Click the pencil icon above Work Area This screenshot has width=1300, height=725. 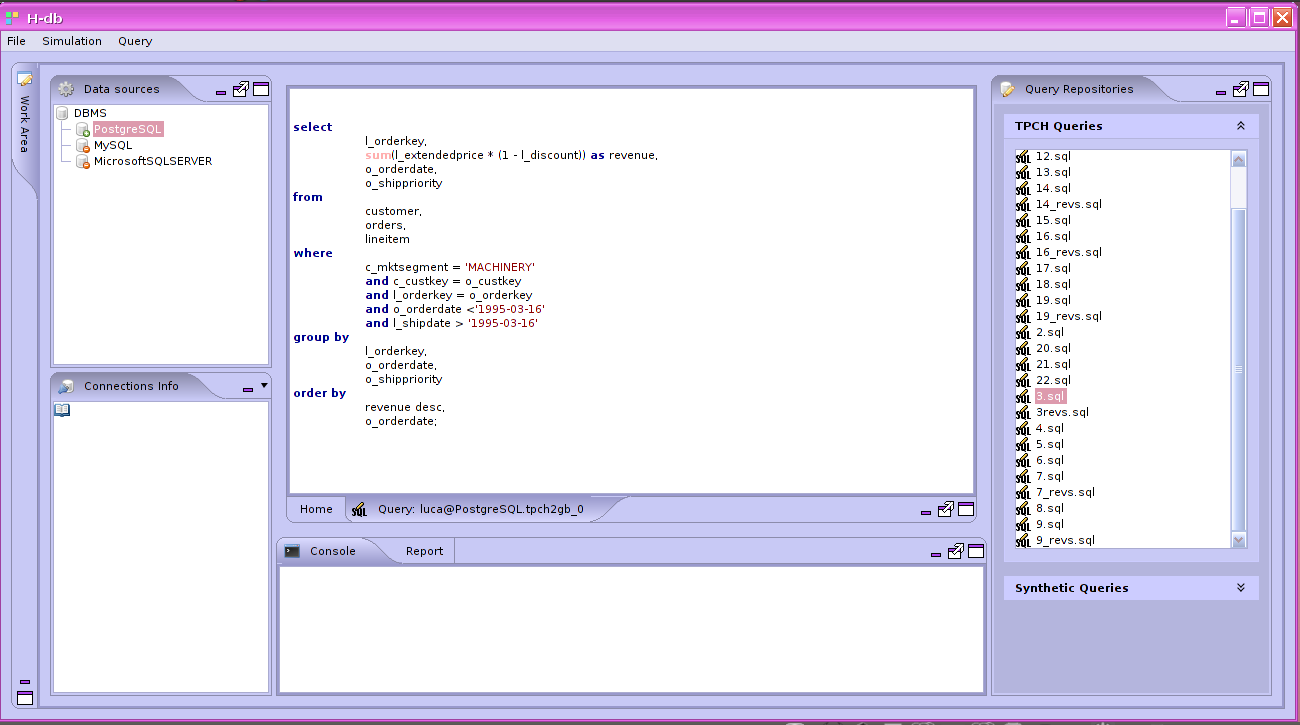(25, 80)
